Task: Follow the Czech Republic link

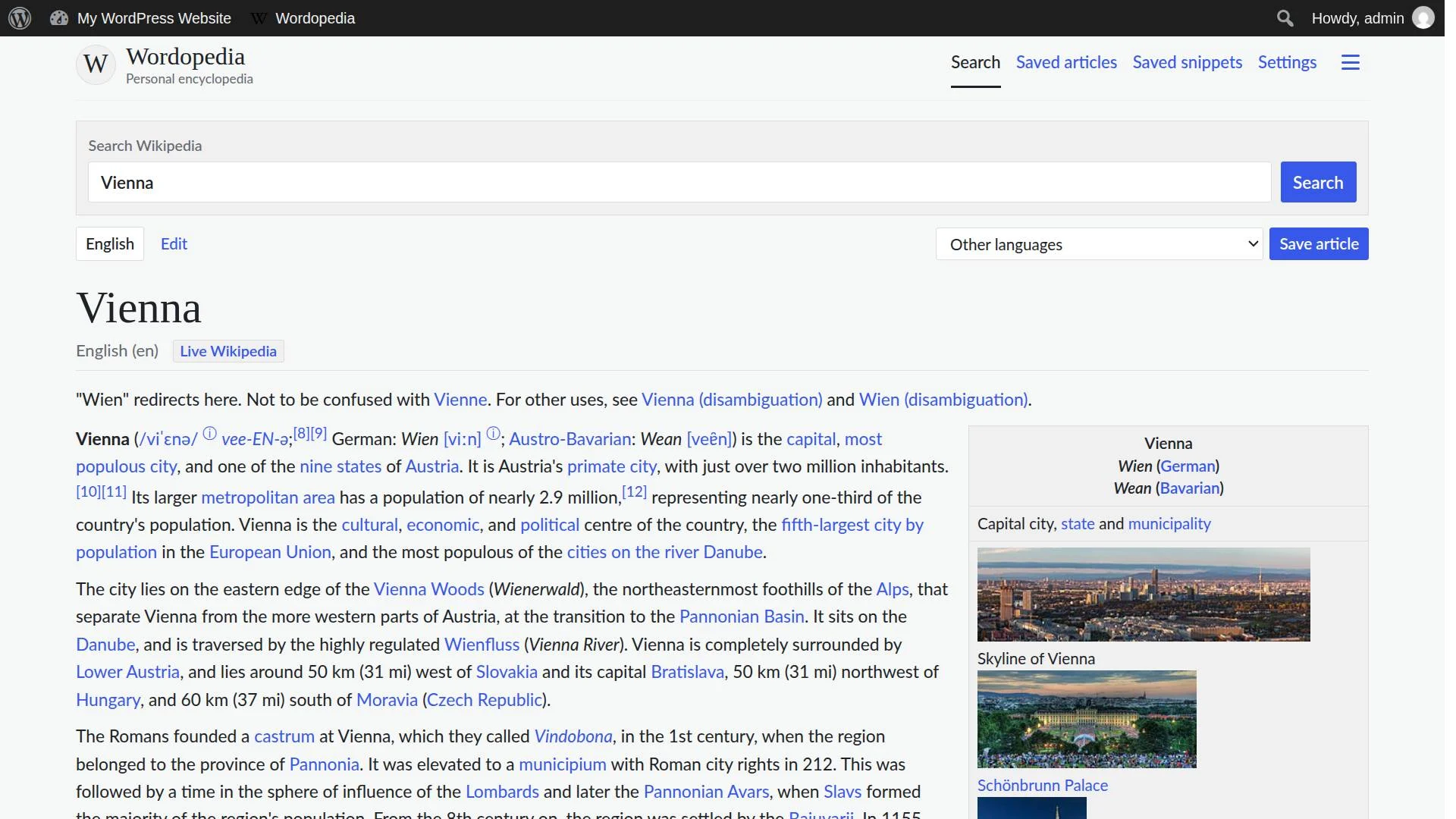Action: coord(485,700)
